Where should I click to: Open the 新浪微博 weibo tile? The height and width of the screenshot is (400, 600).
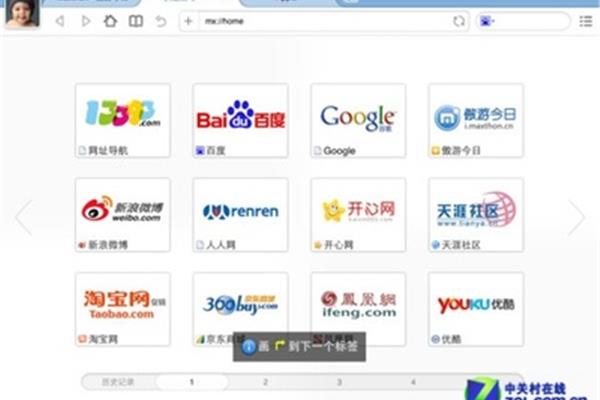[123, 215]
